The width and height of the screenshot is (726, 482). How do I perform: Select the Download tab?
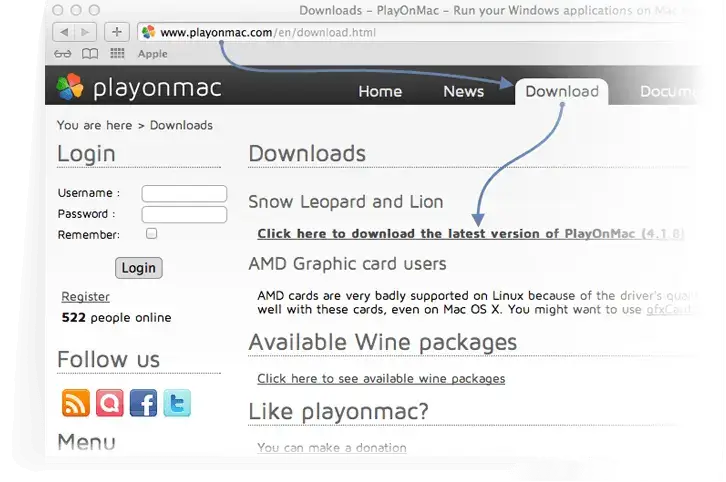tap(562, 91)
